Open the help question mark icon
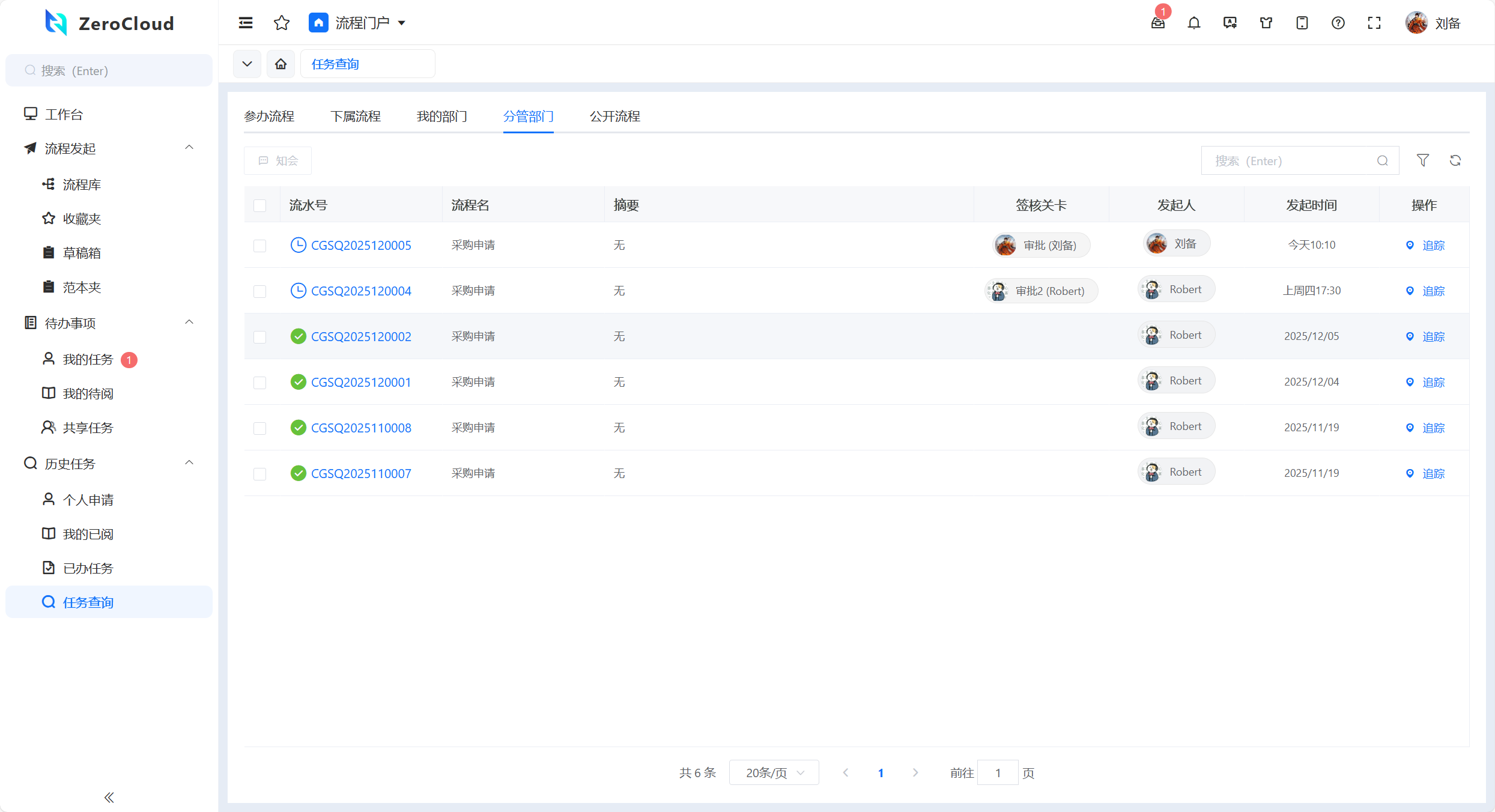Image resolution: width=1495 pixels, height=812 pixels. point(1338,23)
